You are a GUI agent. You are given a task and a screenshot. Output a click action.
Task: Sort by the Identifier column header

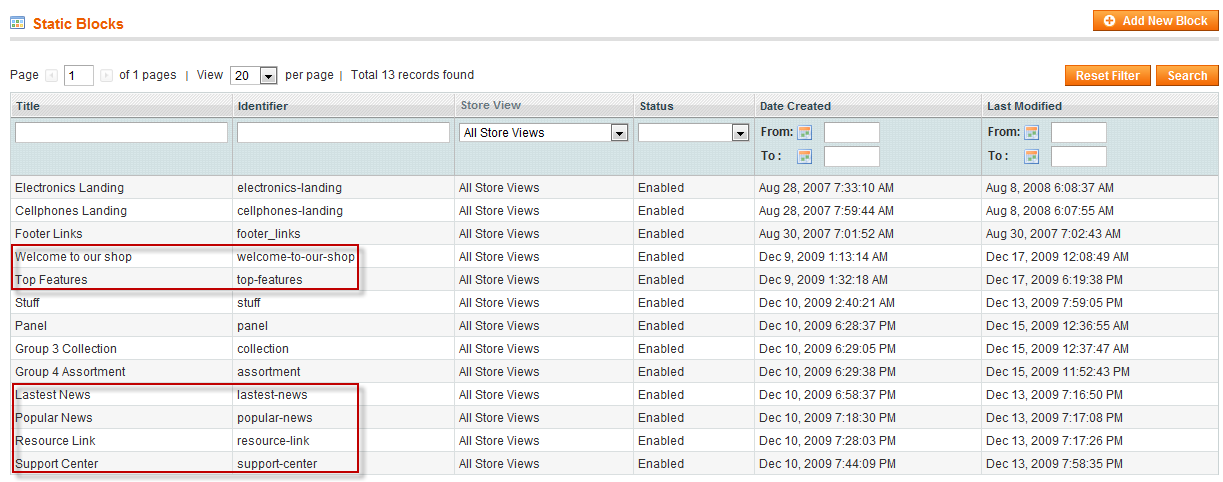pyautogui.click(x=263, y=106)
